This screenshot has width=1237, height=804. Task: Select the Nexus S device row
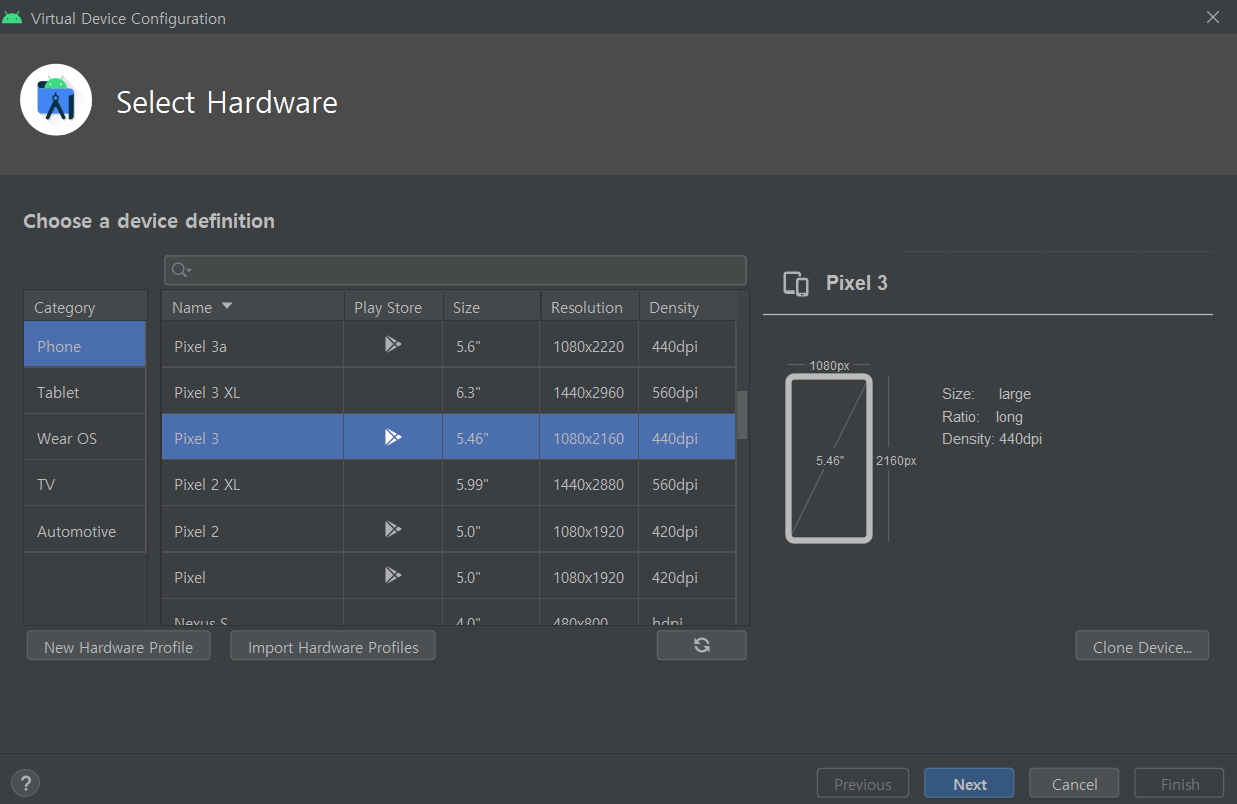(449, 613)
